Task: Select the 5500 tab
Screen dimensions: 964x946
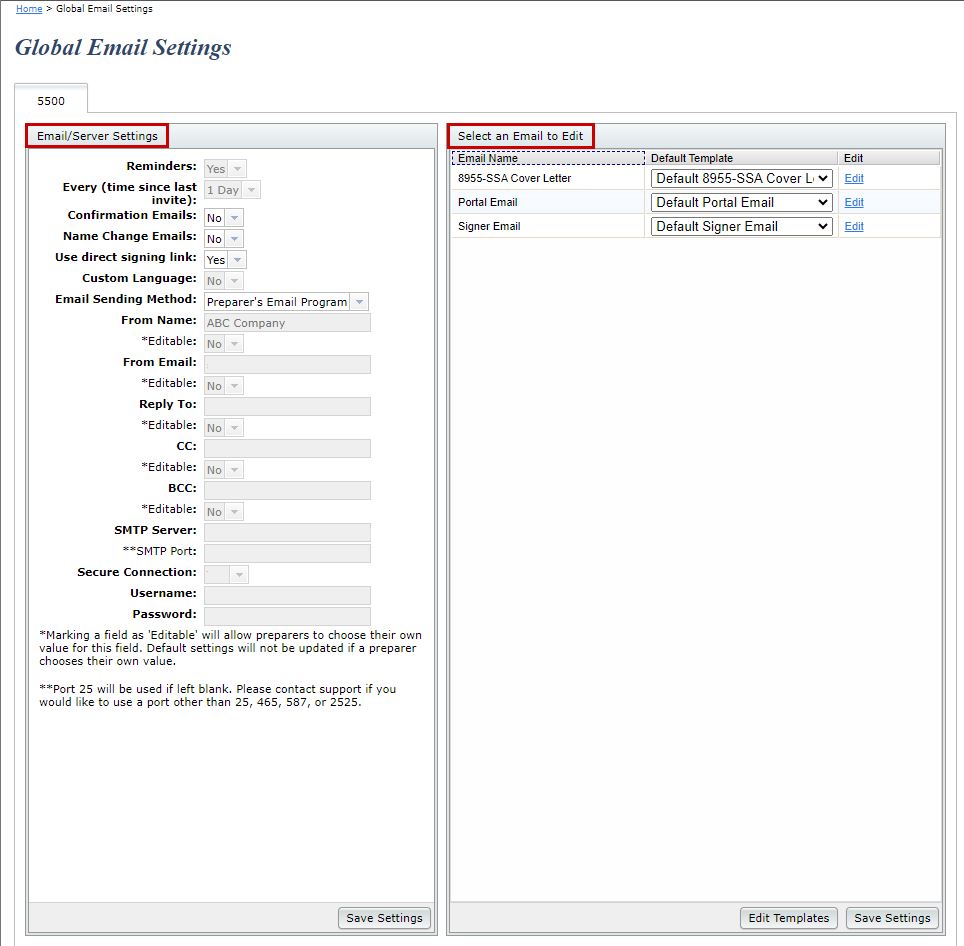Action: (x=50, y=101)
